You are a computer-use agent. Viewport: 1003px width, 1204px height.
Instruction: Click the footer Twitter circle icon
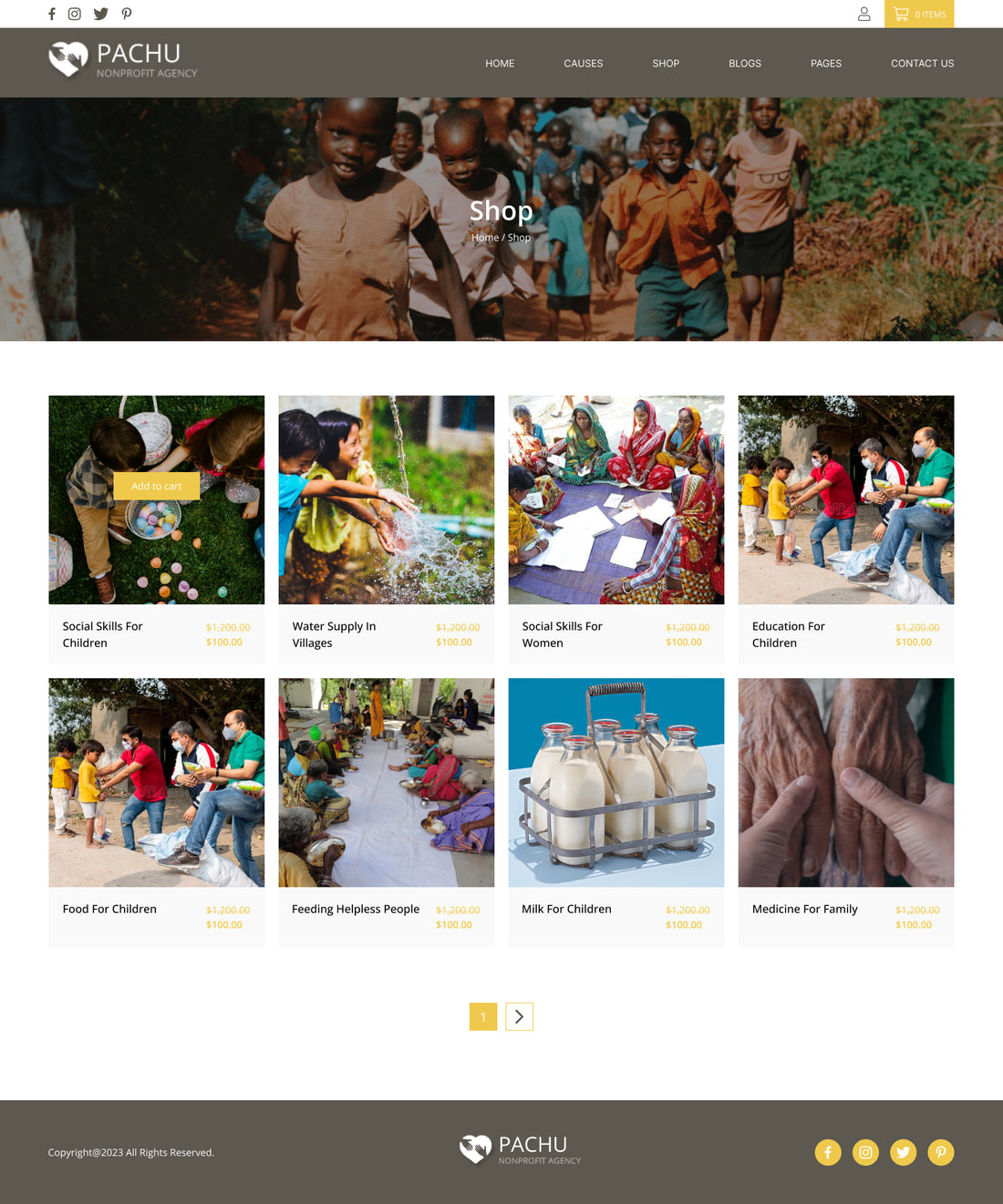pyautogui.click(x=903, y=1152)
